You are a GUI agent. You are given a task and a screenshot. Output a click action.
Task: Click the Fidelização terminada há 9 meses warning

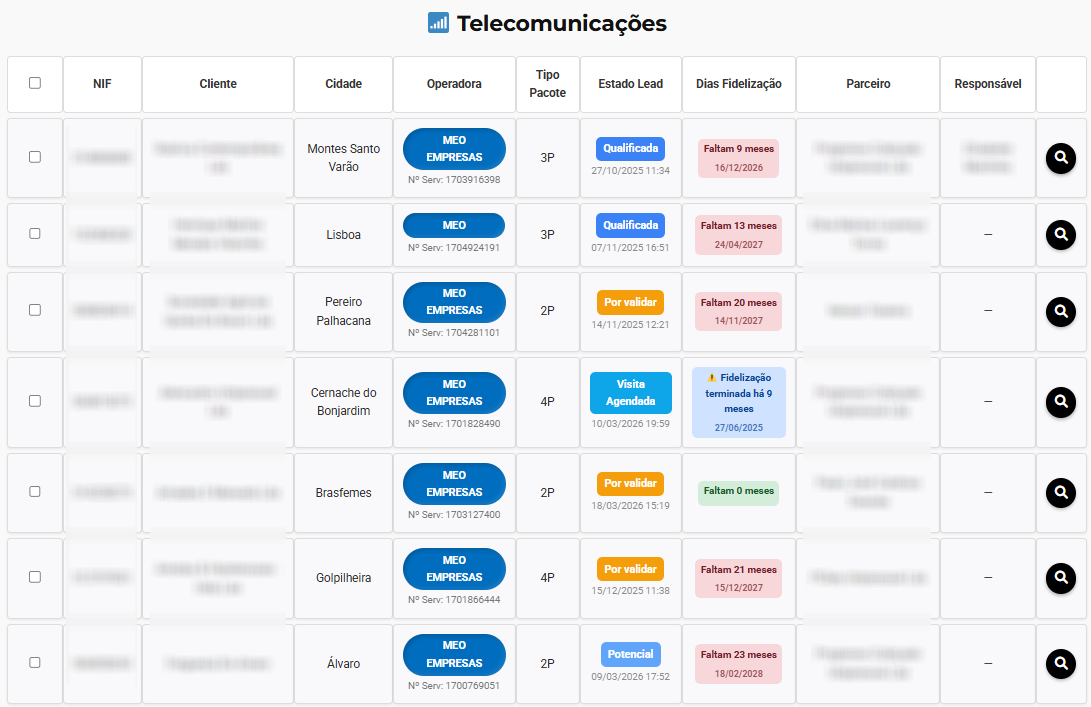point(738,393)
